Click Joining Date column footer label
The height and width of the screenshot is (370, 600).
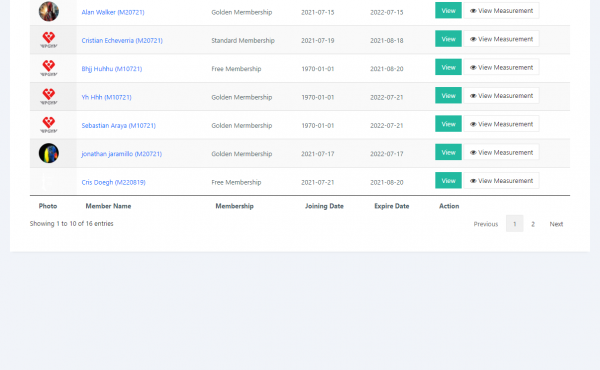click(324, 206)
